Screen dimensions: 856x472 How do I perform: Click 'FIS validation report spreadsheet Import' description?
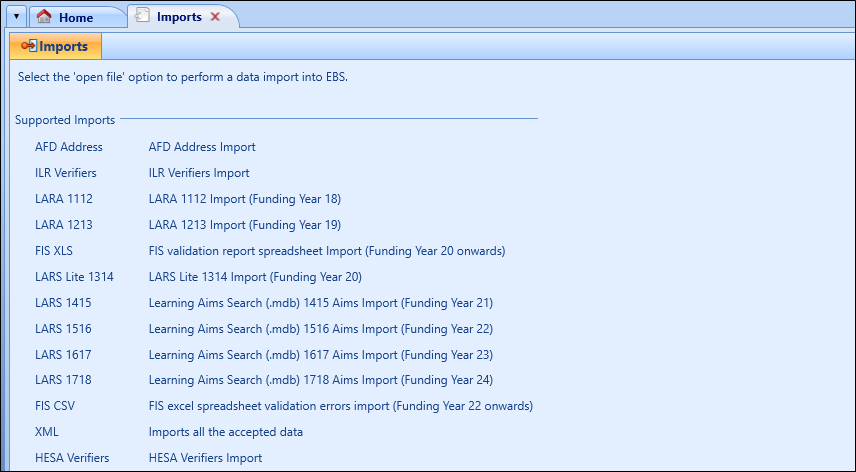click(327, 251)
